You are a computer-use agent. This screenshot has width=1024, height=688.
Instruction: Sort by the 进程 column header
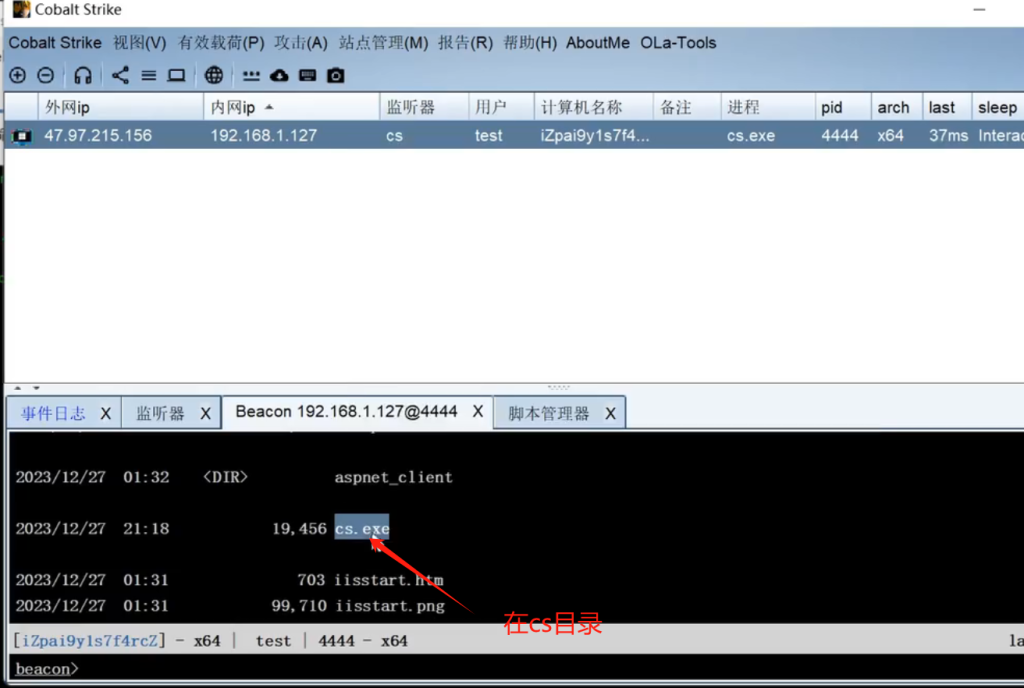coord(768,107)
